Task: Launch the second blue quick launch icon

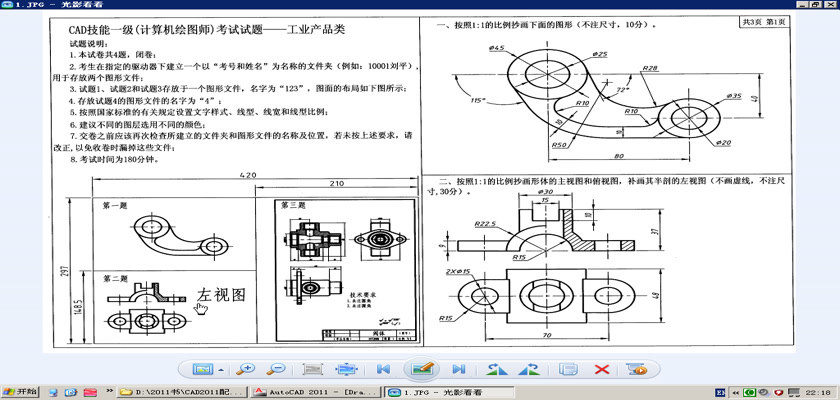Action: tap(71, 393)
